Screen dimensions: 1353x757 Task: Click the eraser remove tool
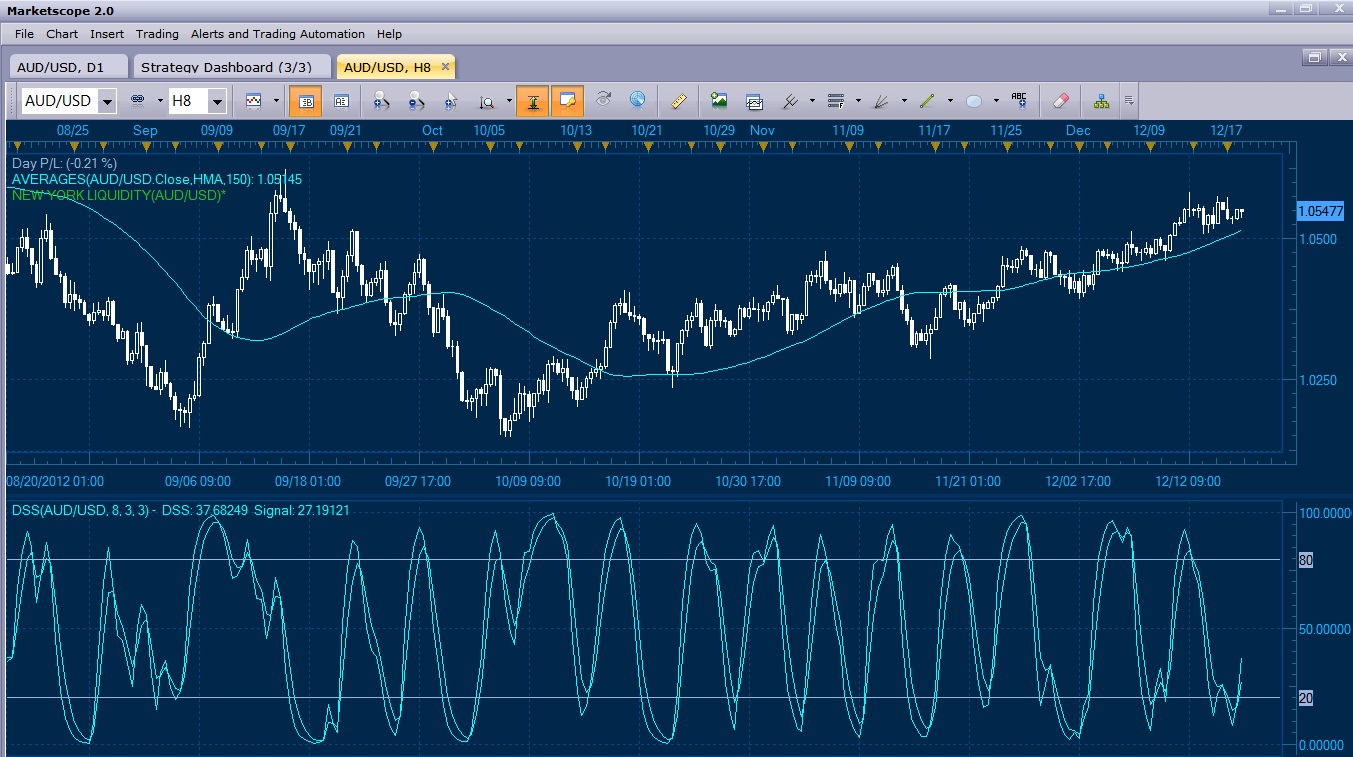pos(1062,101)
